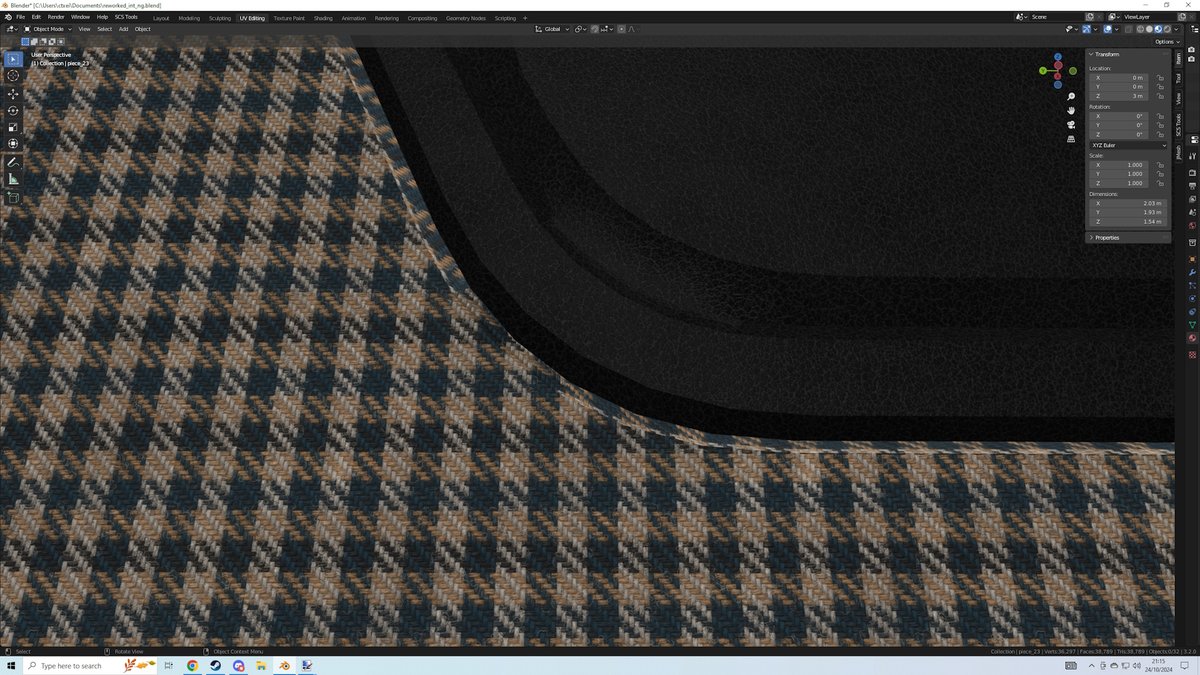Open the pivot point dropdown

pyautogui.click(x=580, y=29)
